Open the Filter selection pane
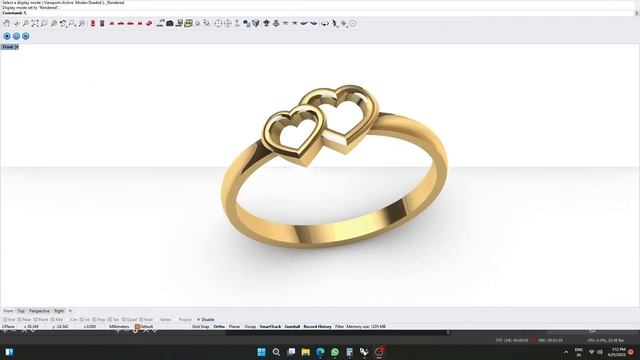Viewport: 640px width, 360px height. [340, 327]
